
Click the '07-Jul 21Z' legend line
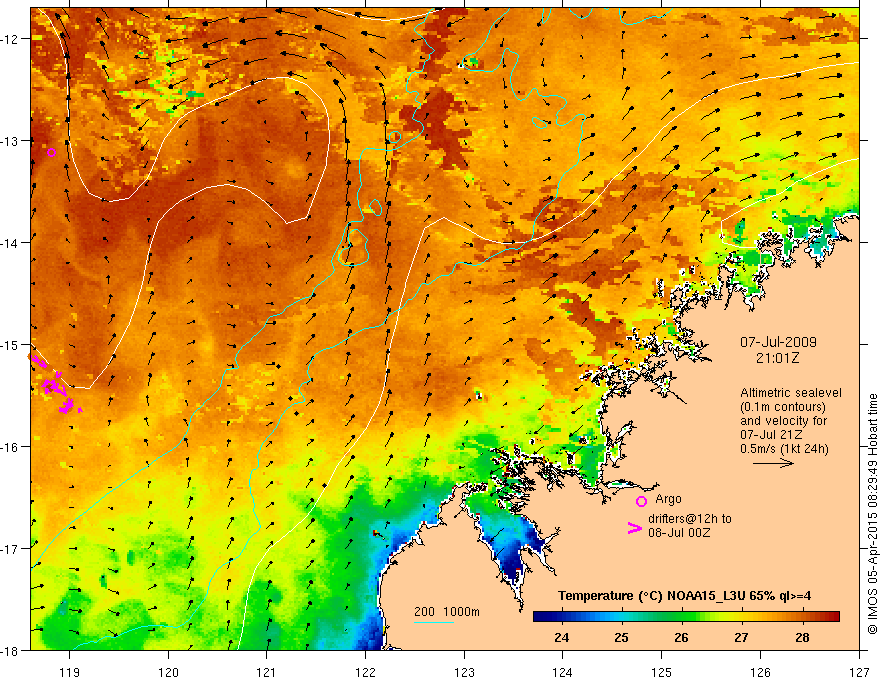(771, 435)
